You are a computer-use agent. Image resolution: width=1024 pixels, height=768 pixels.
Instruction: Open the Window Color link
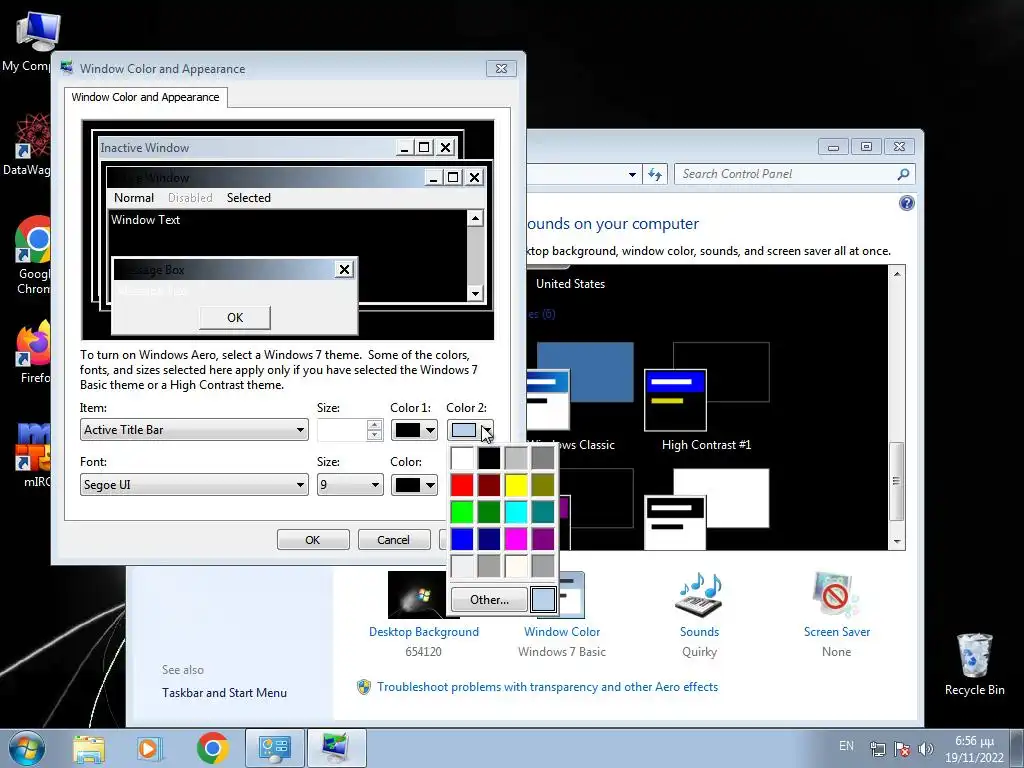click(562, 632)
